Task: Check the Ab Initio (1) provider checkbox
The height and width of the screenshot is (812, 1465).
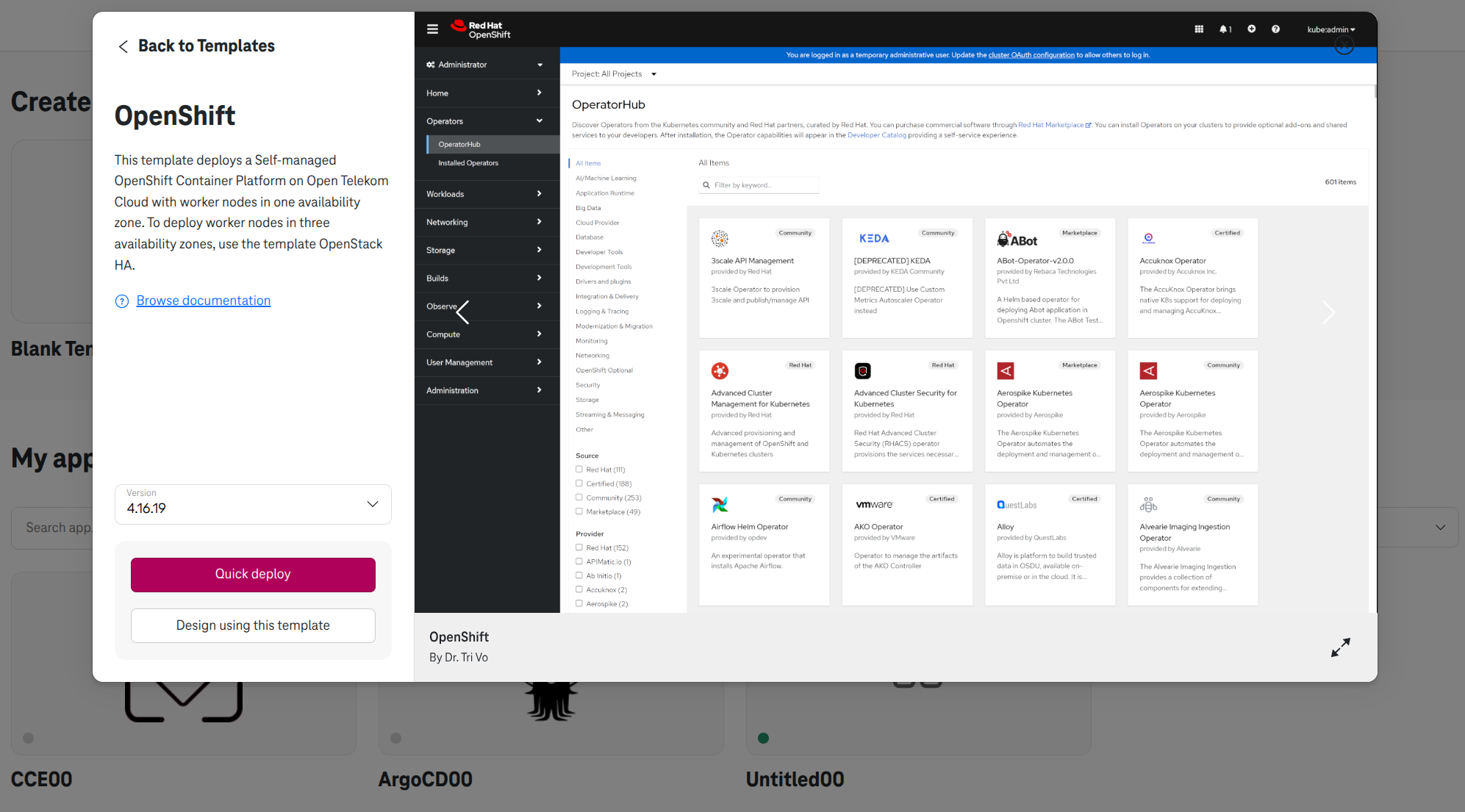Action: [x=579, y=575]
